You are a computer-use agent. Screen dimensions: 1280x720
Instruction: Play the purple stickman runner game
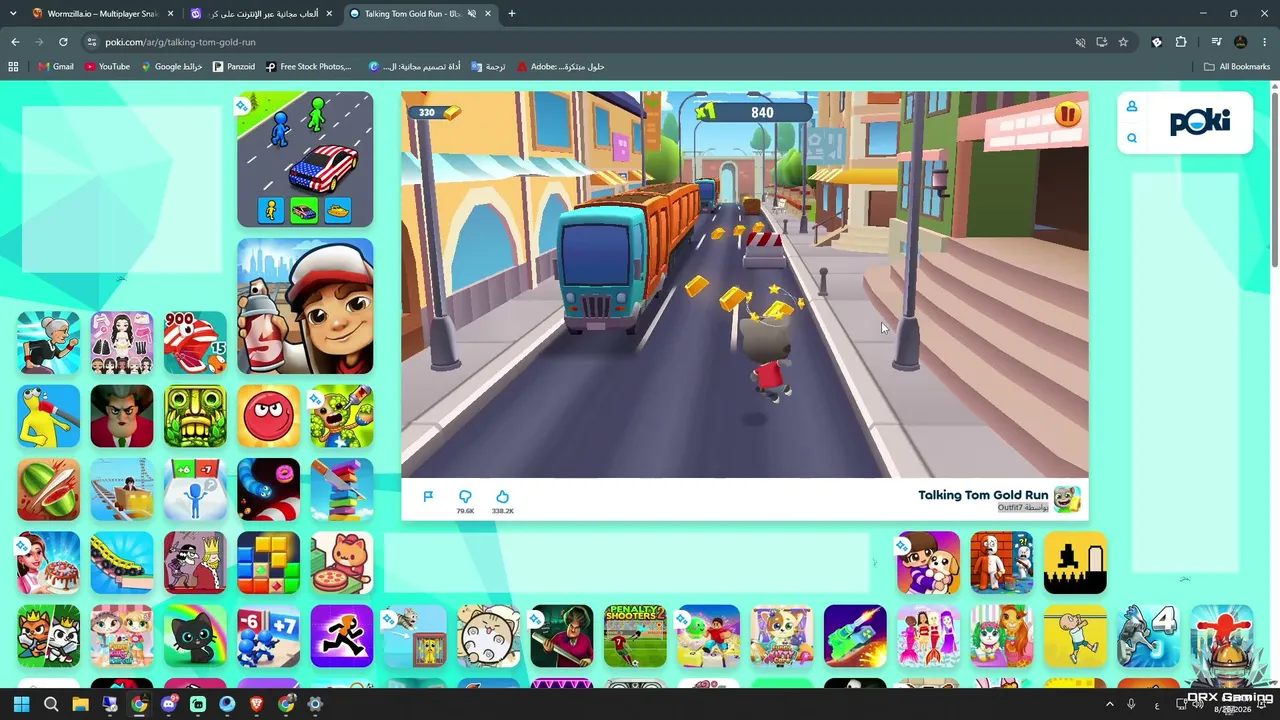point(342,636)
